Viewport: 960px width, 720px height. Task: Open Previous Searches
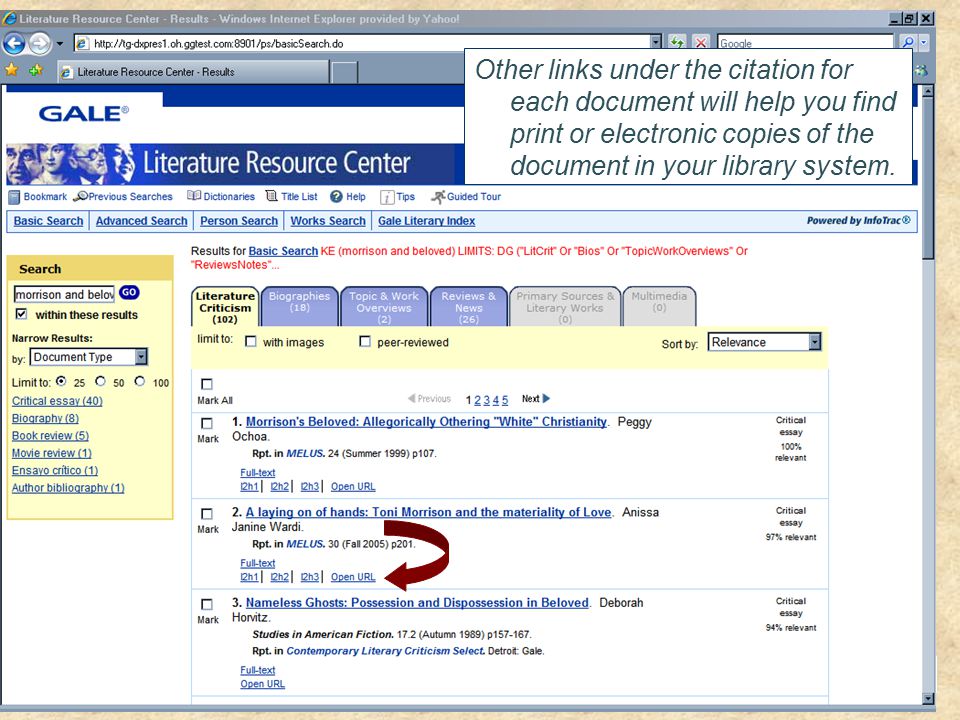pyautogui.click(x=123, y=197)
